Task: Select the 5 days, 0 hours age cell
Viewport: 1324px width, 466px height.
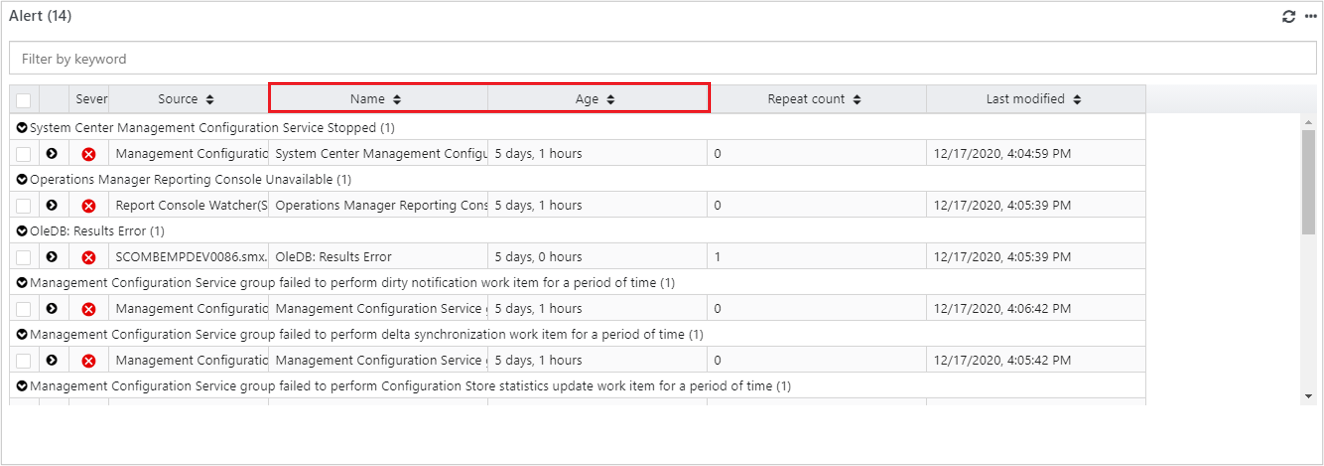Action: pos(597,257)
